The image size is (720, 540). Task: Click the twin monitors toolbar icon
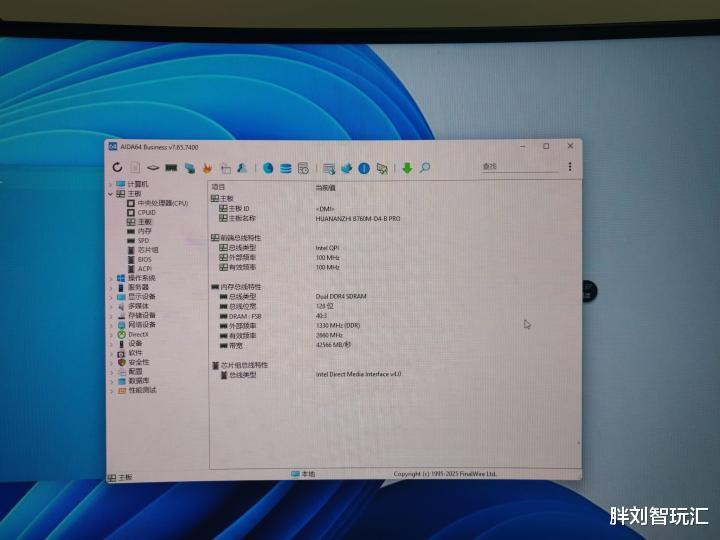click(x=189, y=168)
